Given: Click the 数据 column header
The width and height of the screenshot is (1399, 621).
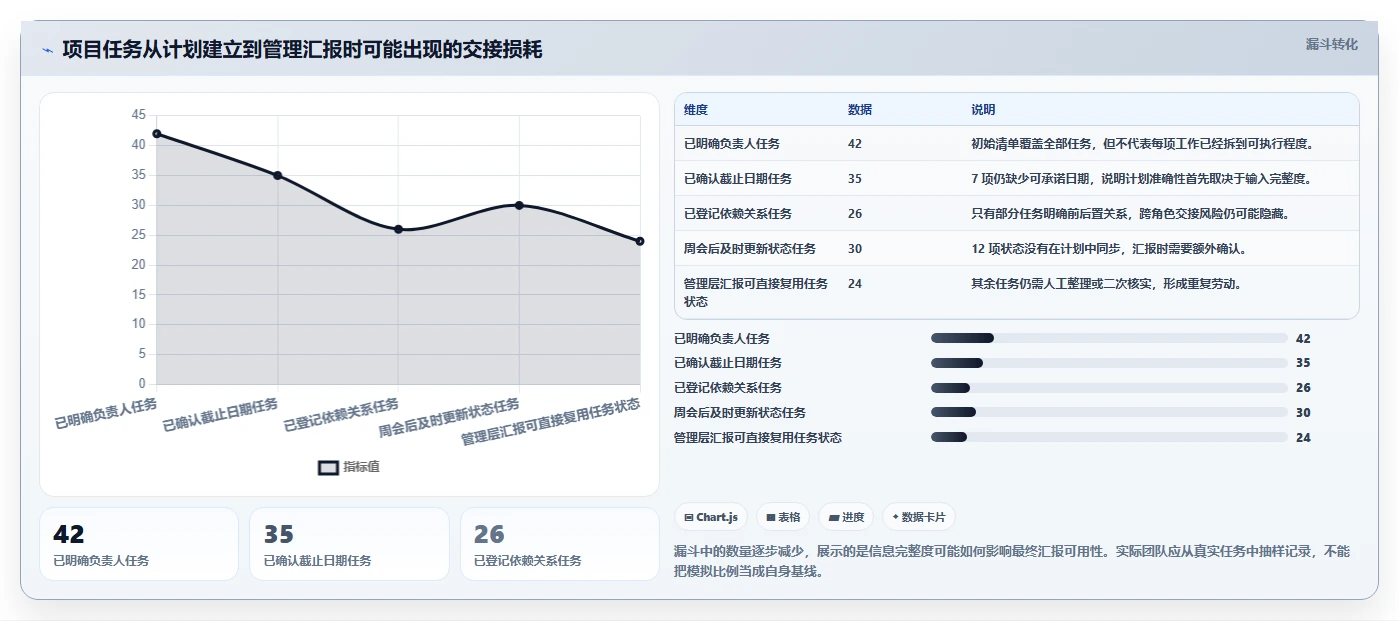Looking at the screenshot, I should [x=860, y=110].
